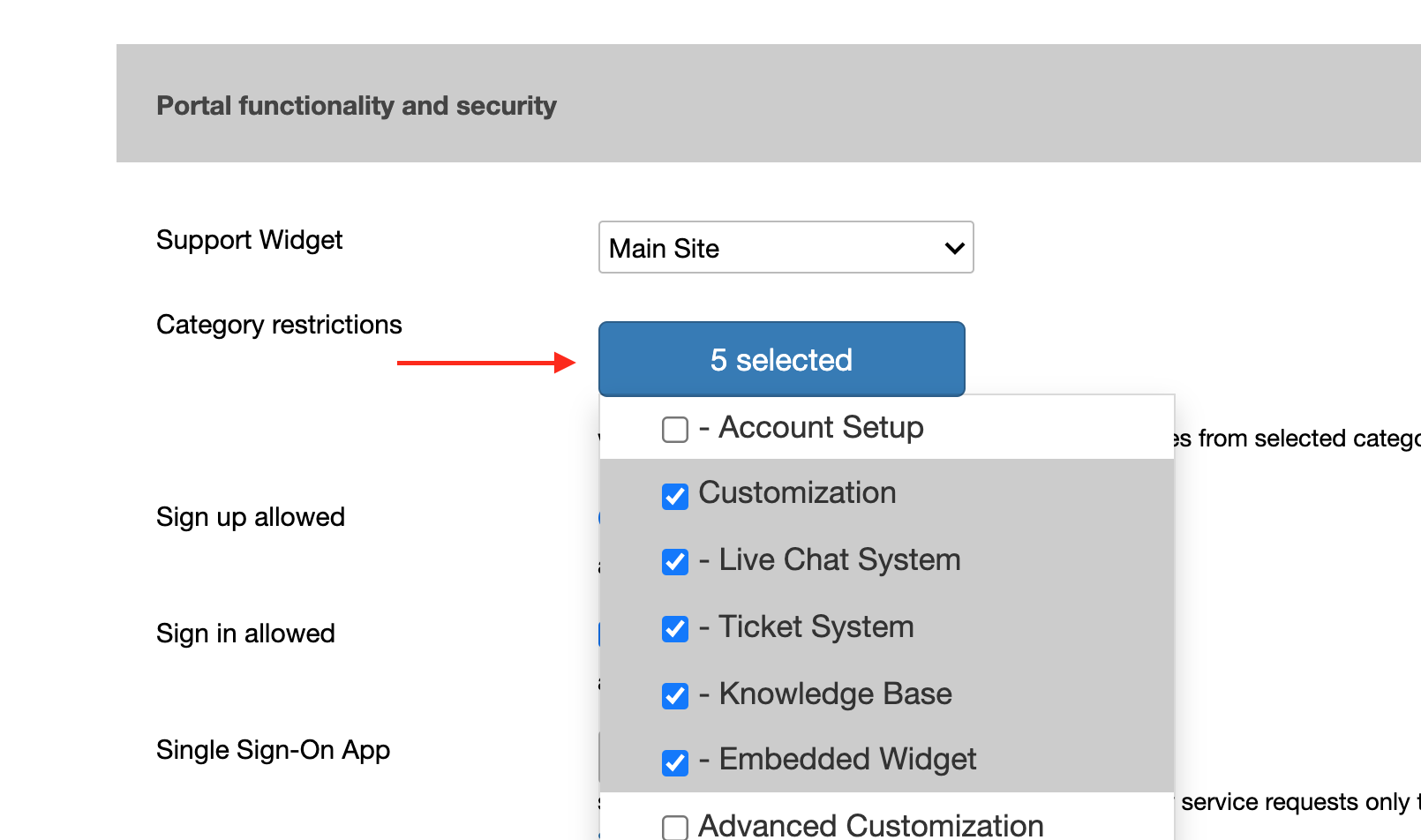
Task: Click the Single Sign-On App label
Action: (x=273, y=750)
